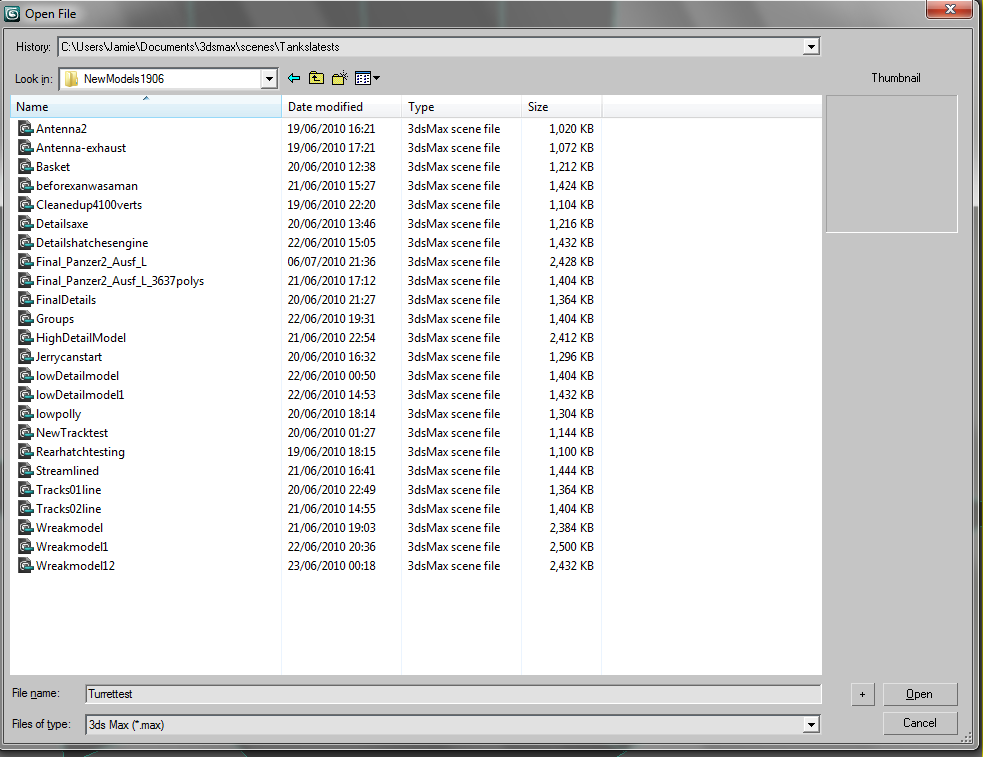Open the Look in folder dropdown

click(x=268, y=79)
